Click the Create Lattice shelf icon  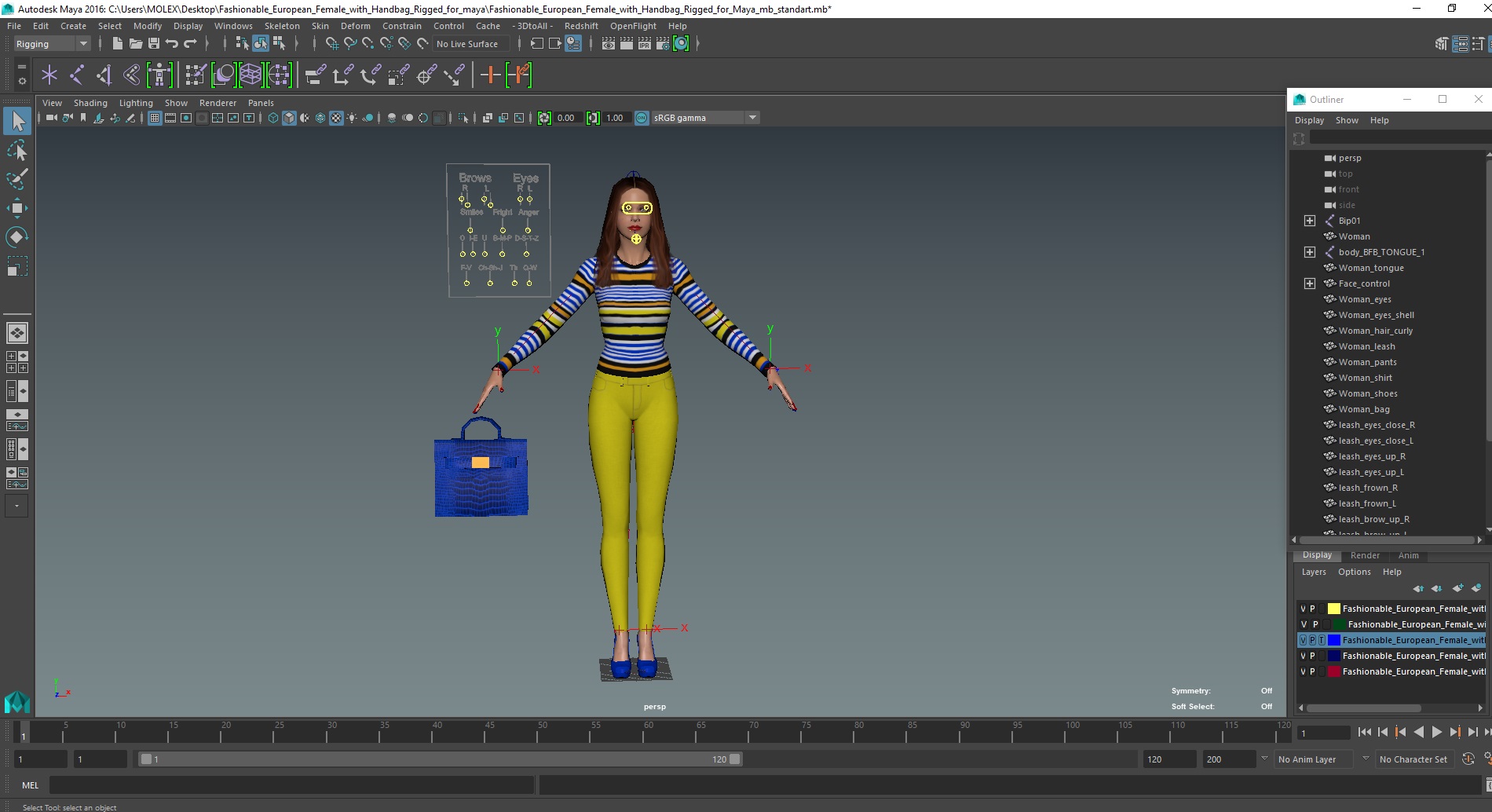[250, 75]
